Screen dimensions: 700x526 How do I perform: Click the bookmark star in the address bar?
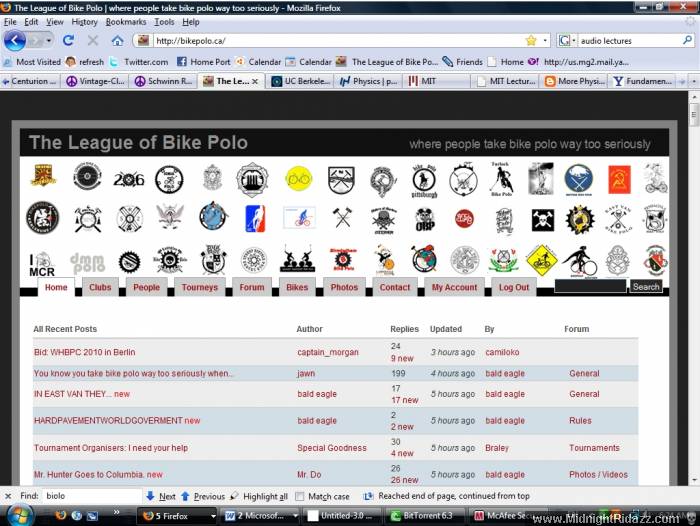pyautogui.click(x=531, y=41)
